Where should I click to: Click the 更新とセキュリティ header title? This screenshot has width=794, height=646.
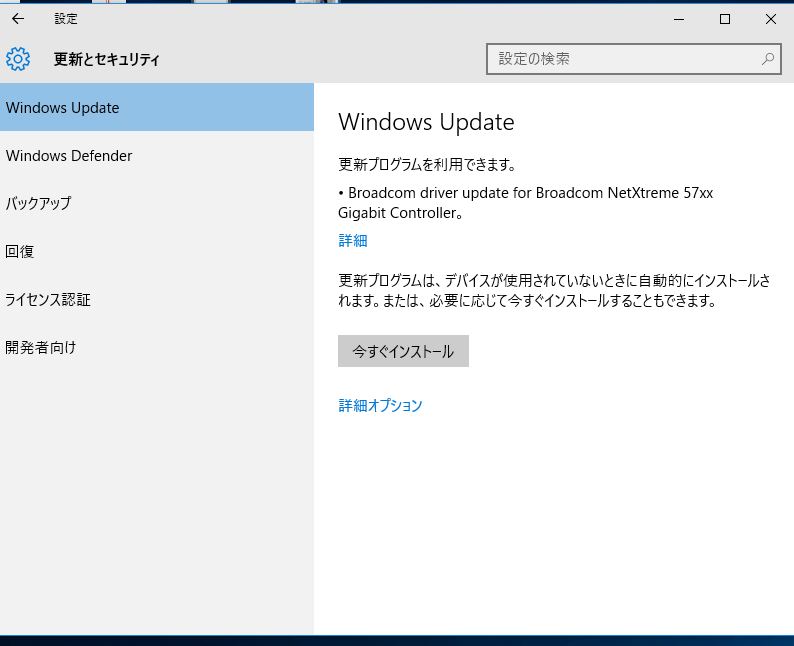point(106,59)
